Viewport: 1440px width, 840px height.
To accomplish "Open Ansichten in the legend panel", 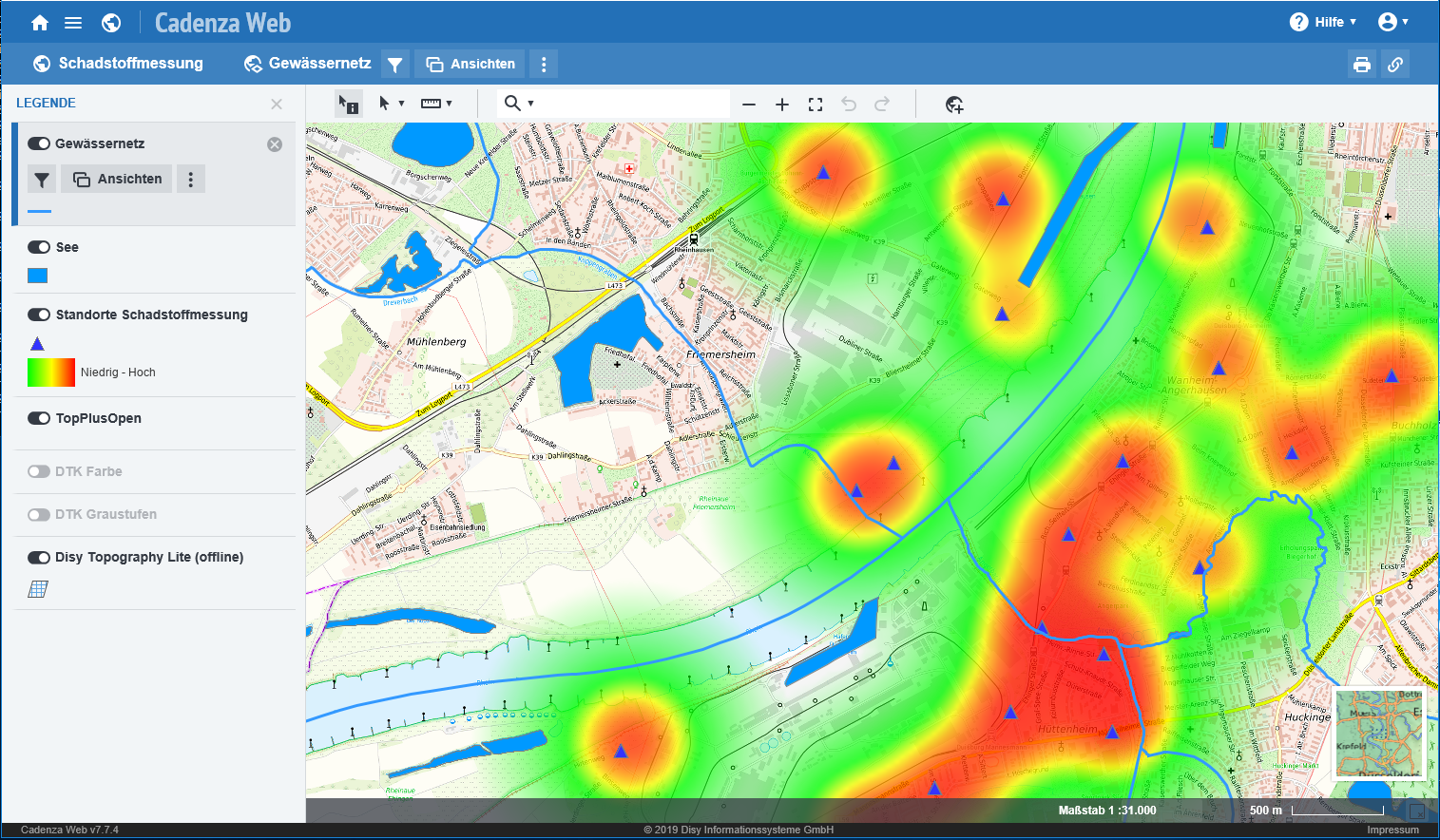I will 117,179.
